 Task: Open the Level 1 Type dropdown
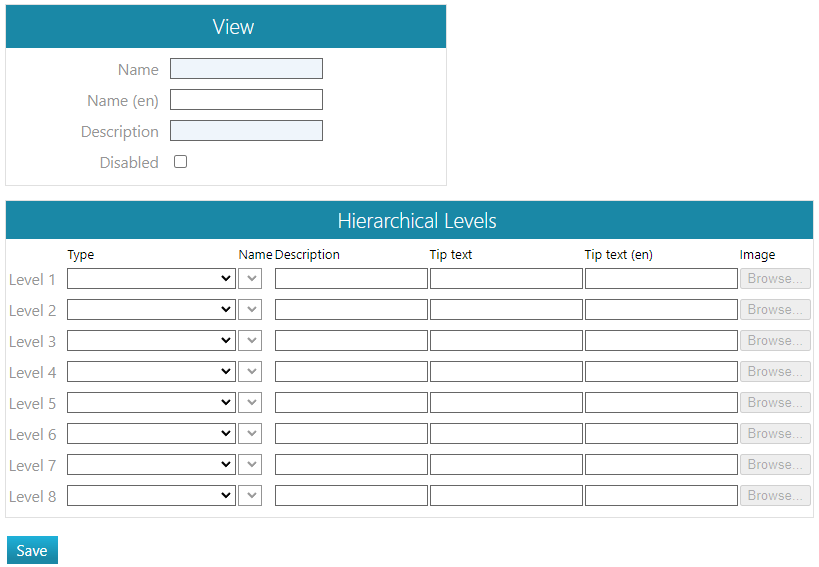[151, 279]
